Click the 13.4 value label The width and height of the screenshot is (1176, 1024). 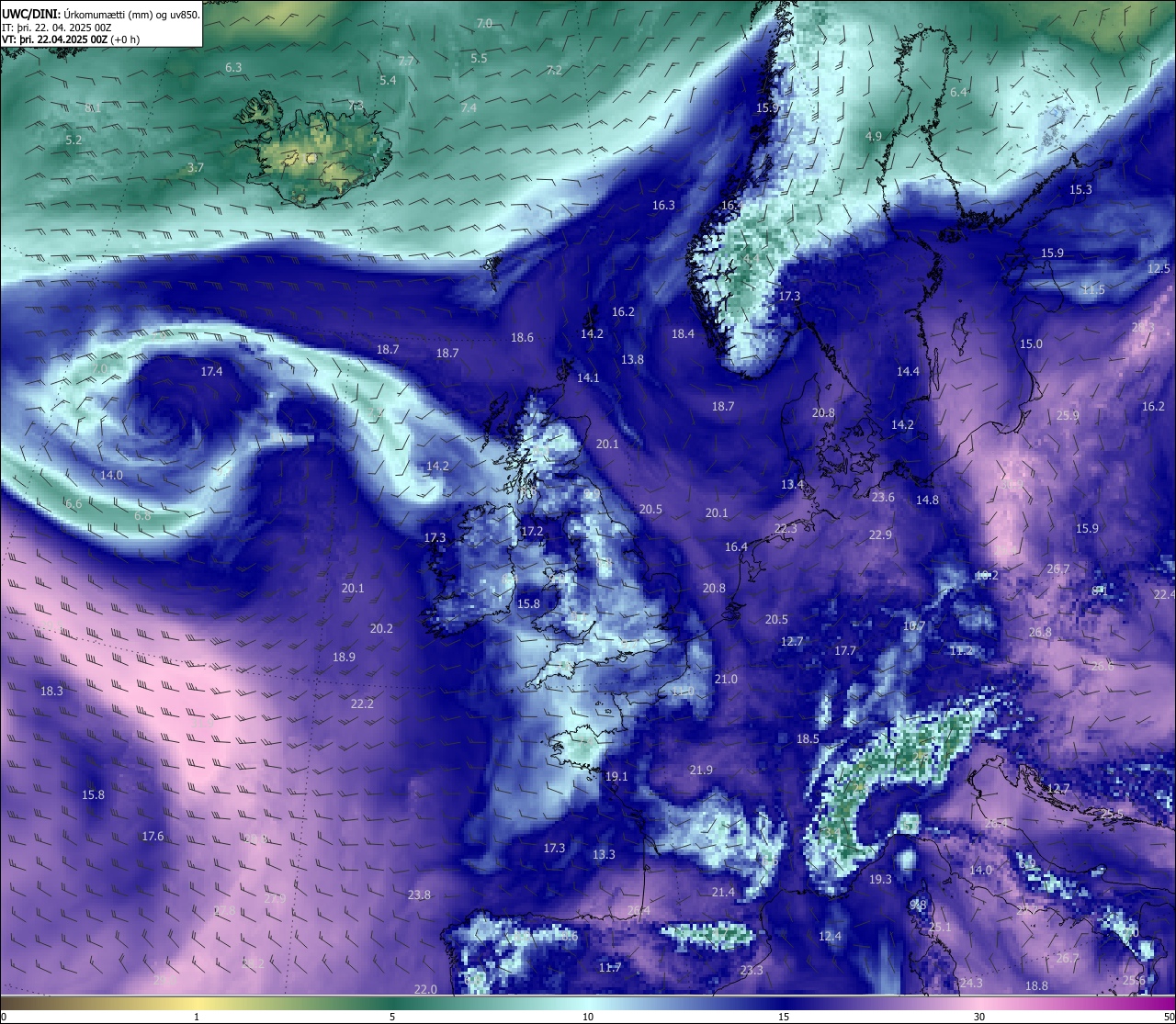(x=792, y=485)
